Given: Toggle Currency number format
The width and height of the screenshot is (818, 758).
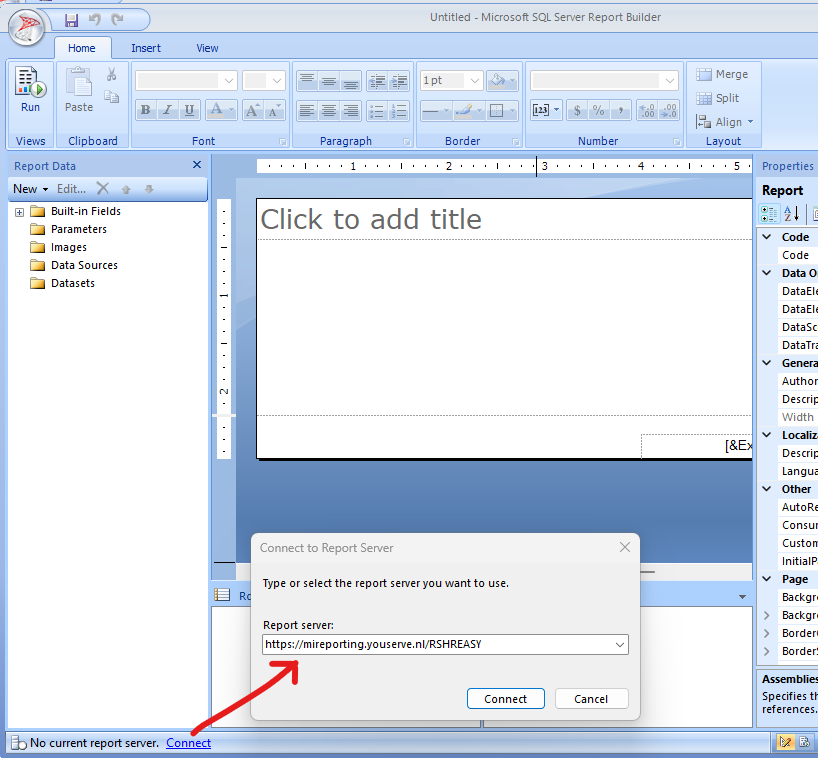Looking at the screenshot, I should pos(577,110).
